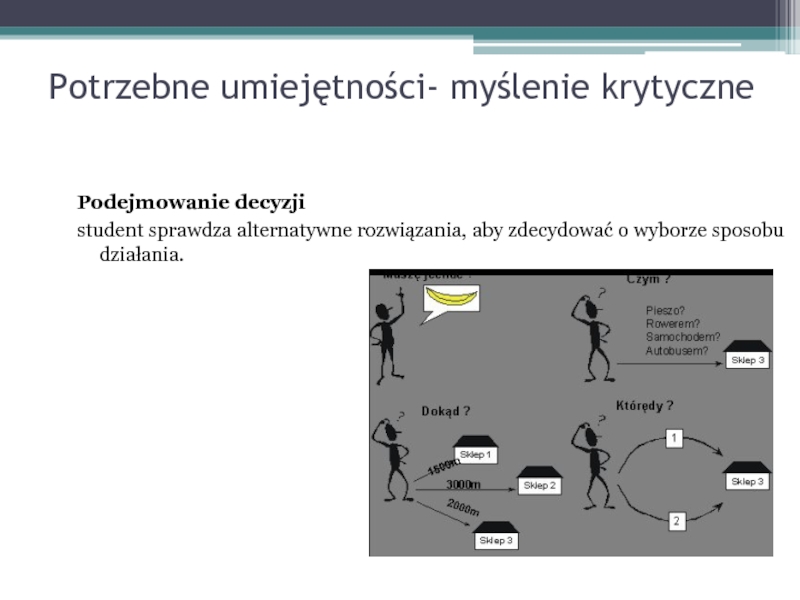Click the Sklep 3 shop under the transport options
This screenshot has width=800, height=600.
pyautogui.click(x=747, y=354)
